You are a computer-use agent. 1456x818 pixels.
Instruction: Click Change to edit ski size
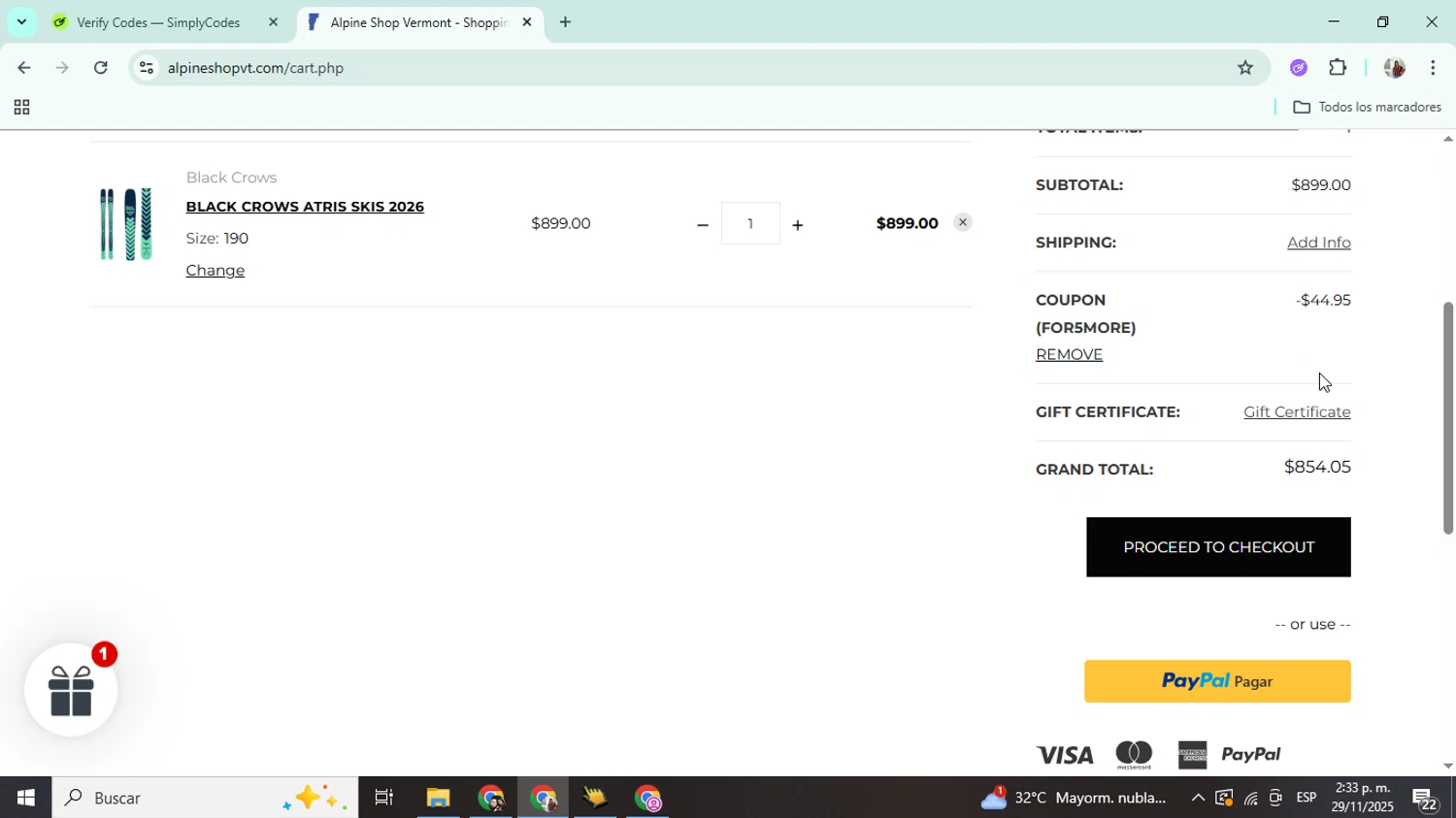(215, 270)
